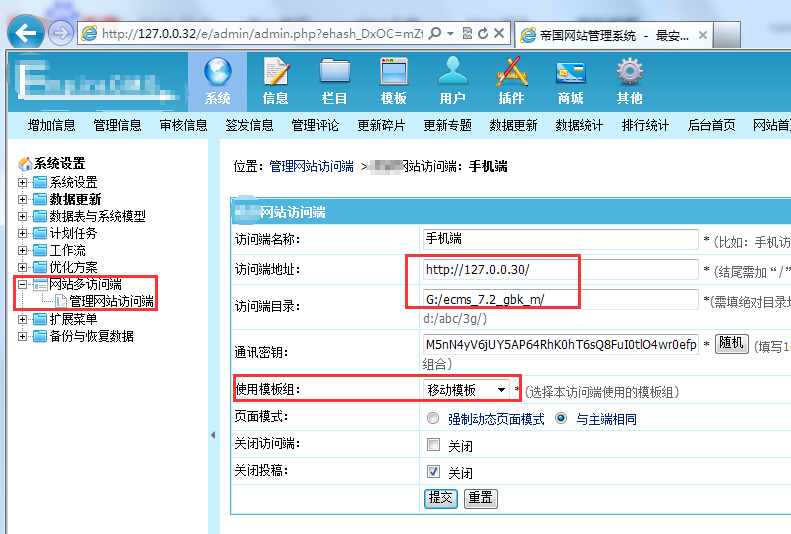
Task: Switch to 帝国网站管理系统 browser tab
Action: click(x=613, y=35)
